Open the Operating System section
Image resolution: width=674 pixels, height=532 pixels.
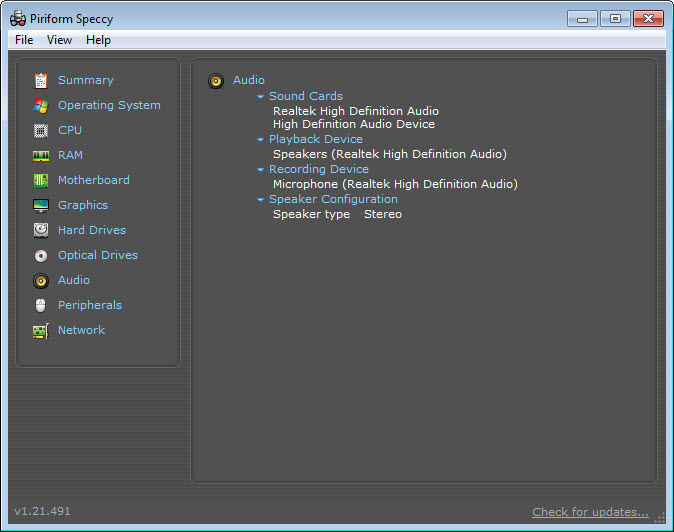109,105
